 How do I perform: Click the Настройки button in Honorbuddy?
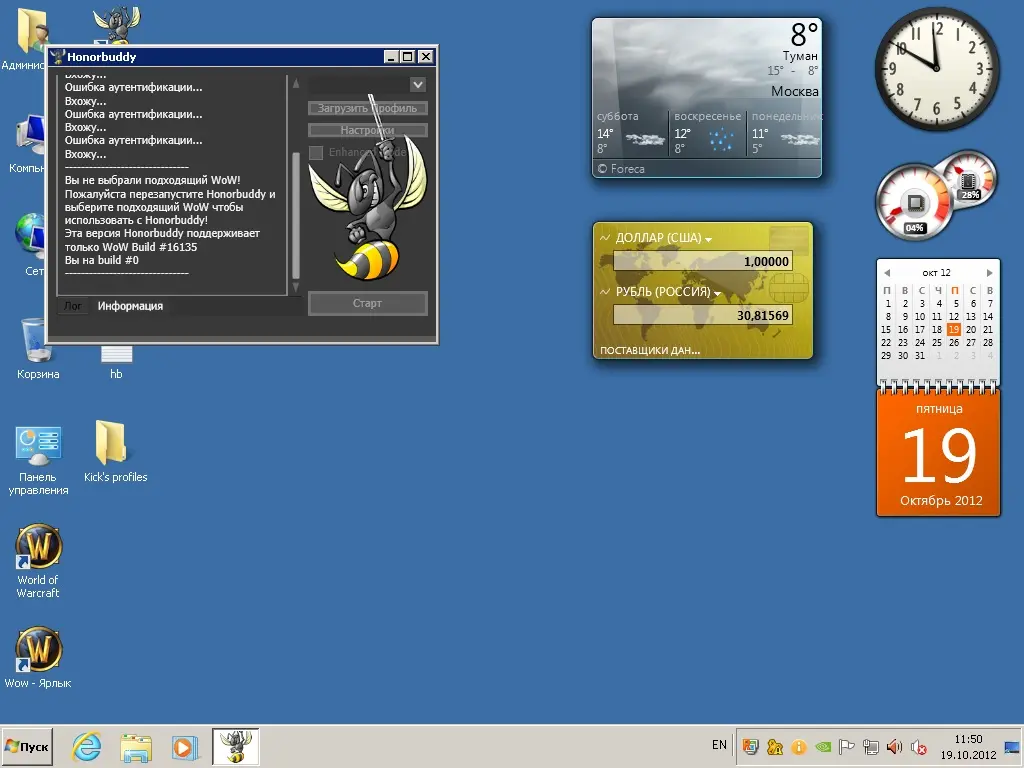click(x=368, y=131)
